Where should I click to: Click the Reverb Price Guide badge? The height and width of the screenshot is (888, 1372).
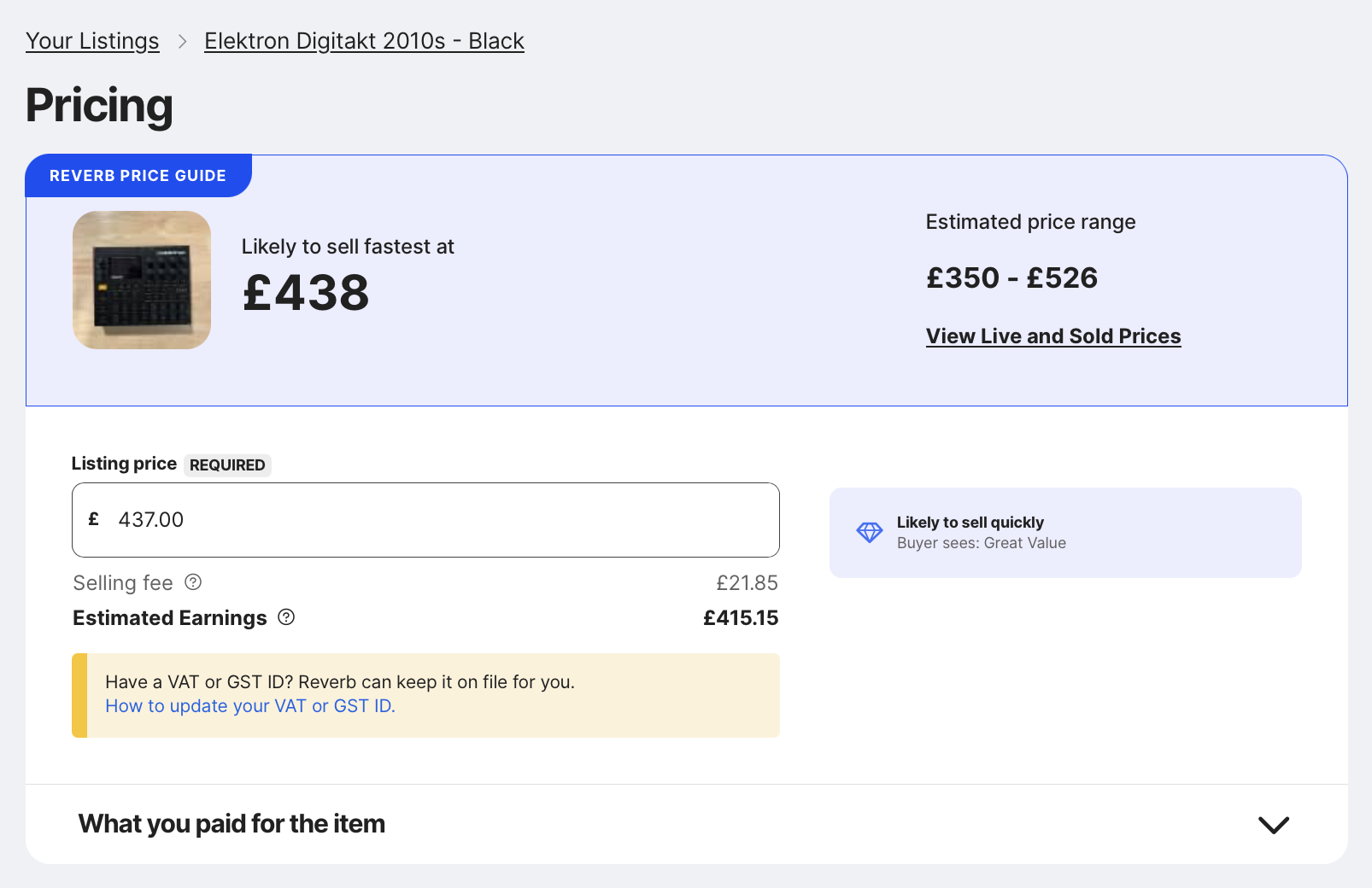(138, 175)
